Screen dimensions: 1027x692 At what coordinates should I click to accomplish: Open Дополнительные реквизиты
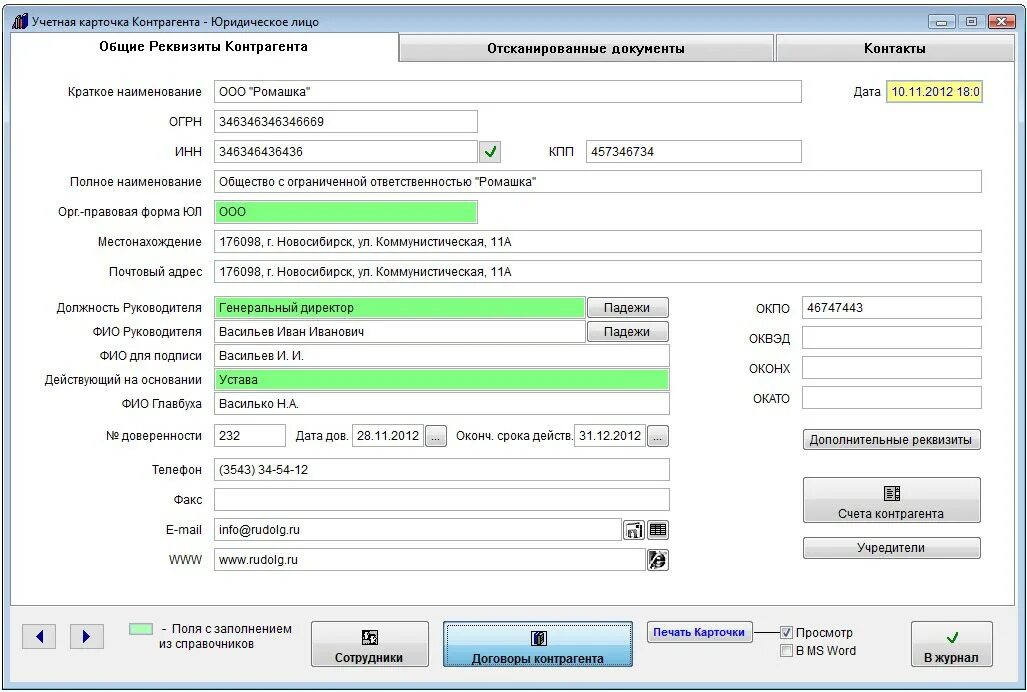coord(891,440)
